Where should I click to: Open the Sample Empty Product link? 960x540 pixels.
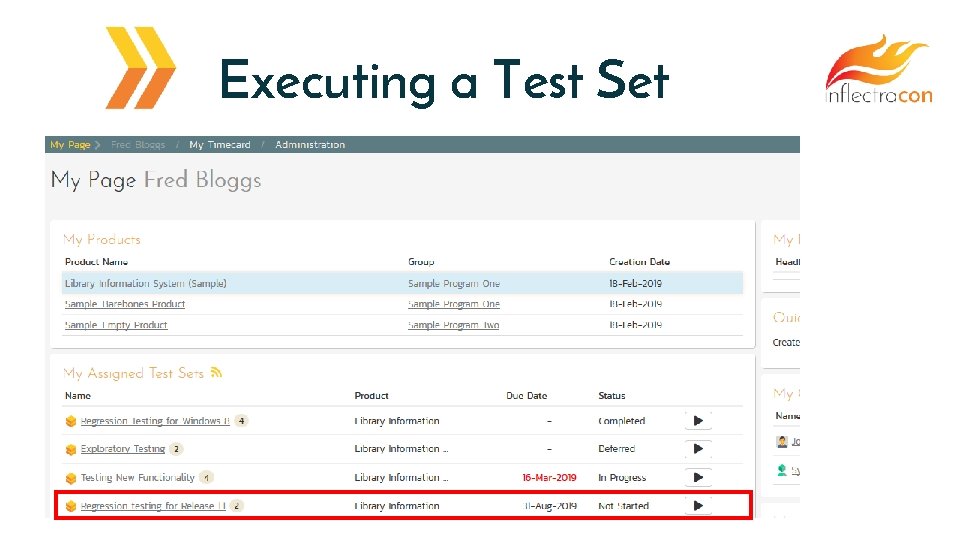click(116, 325)
